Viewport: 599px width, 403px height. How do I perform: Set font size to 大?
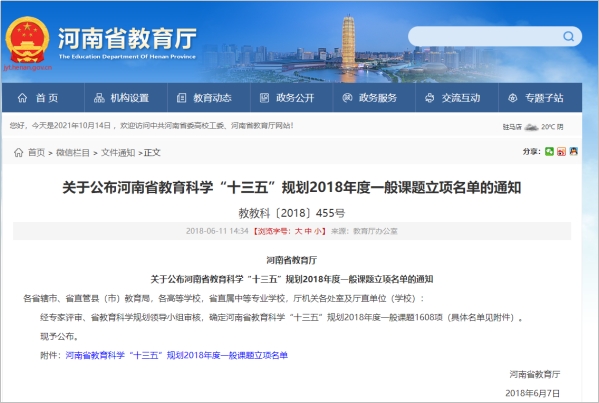298,231
